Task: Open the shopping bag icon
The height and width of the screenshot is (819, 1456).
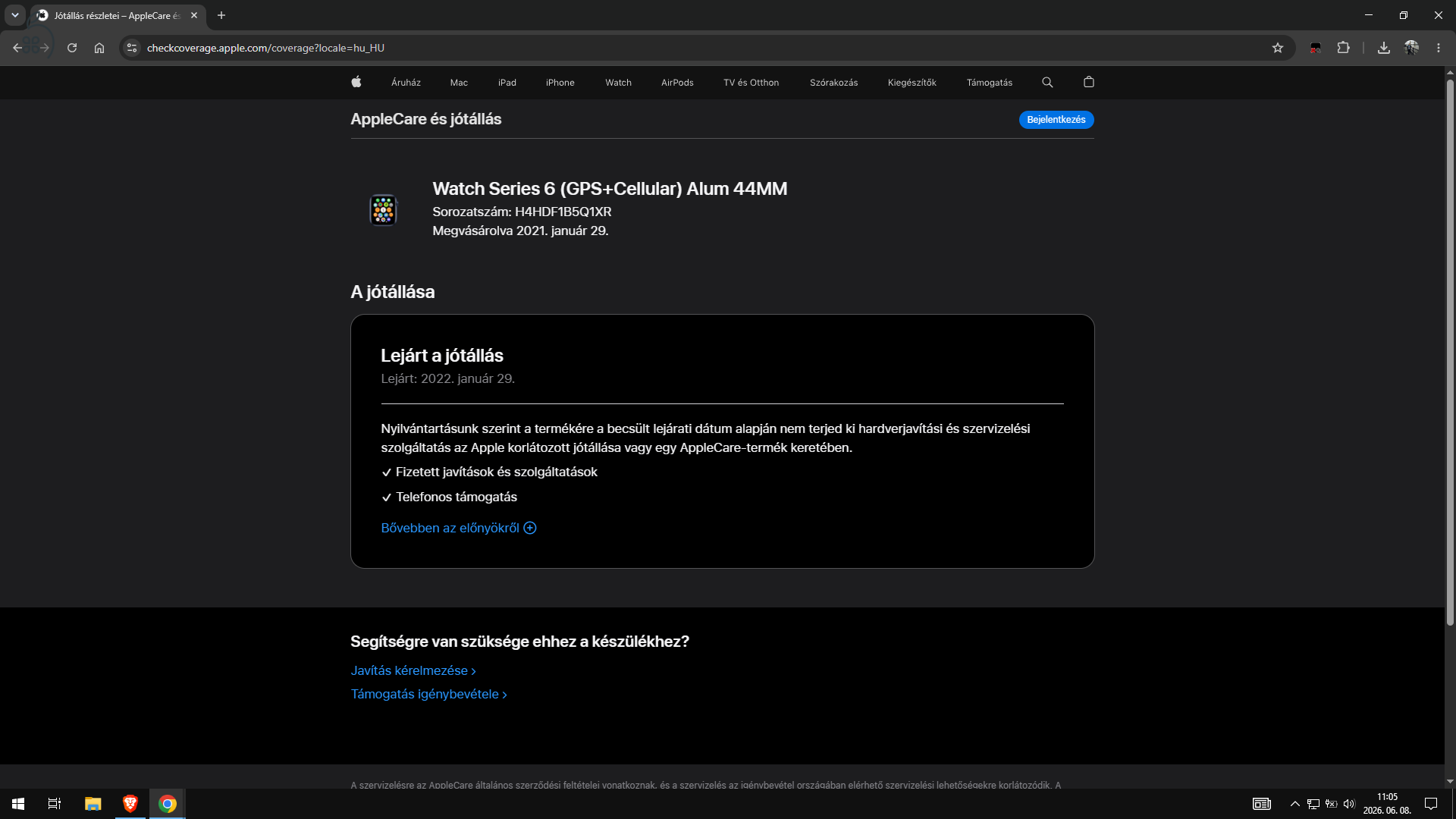Action: (x=1089, y=82)
